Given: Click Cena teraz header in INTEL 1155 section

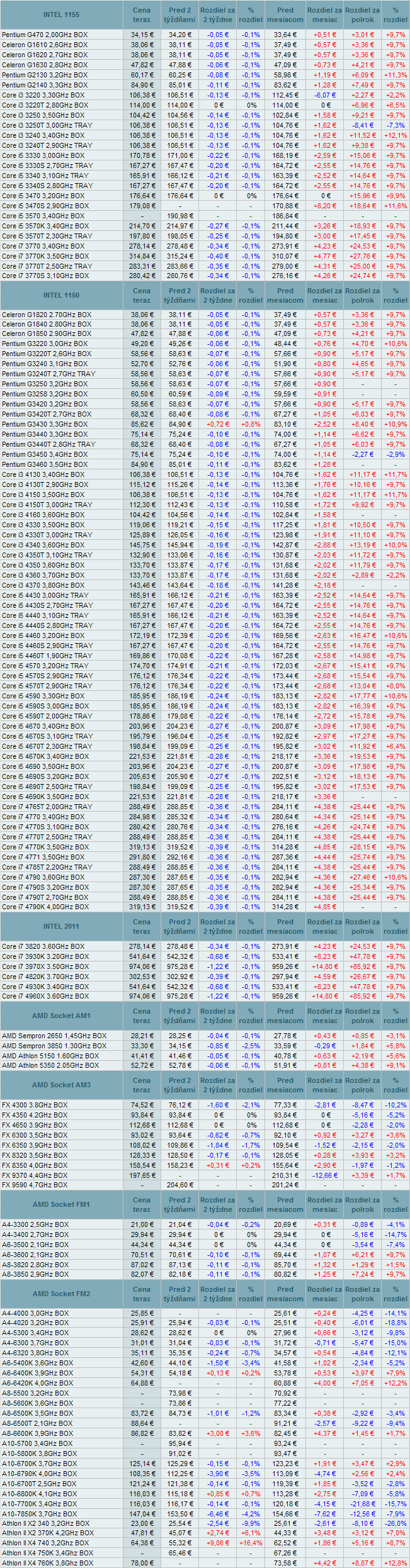Looking at the screenshot, I should point(142,14).
